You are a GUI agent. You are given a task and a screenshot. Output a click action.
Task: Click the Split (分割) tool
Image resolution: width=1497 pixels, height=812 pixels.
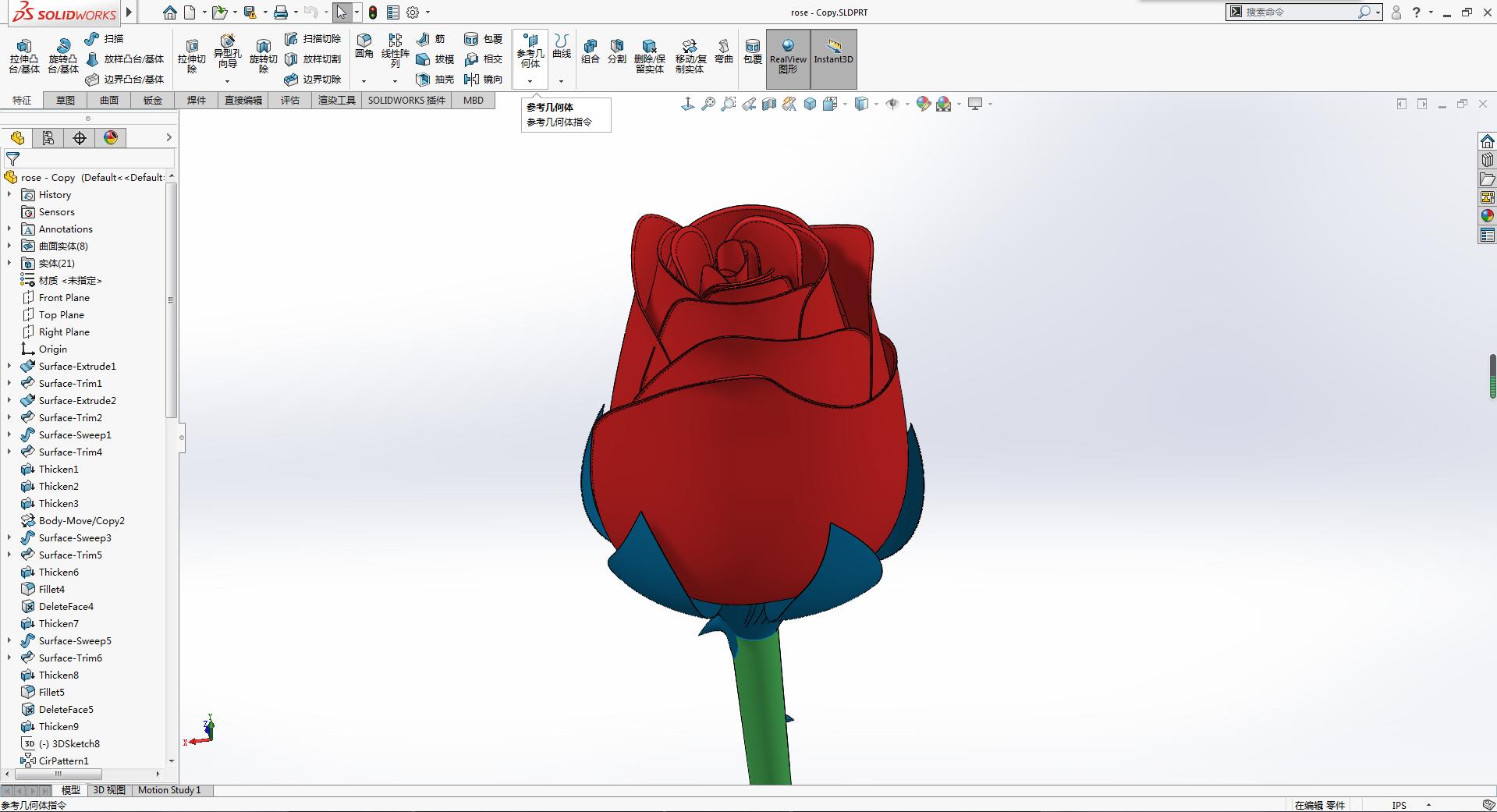(x=617, y=51)
